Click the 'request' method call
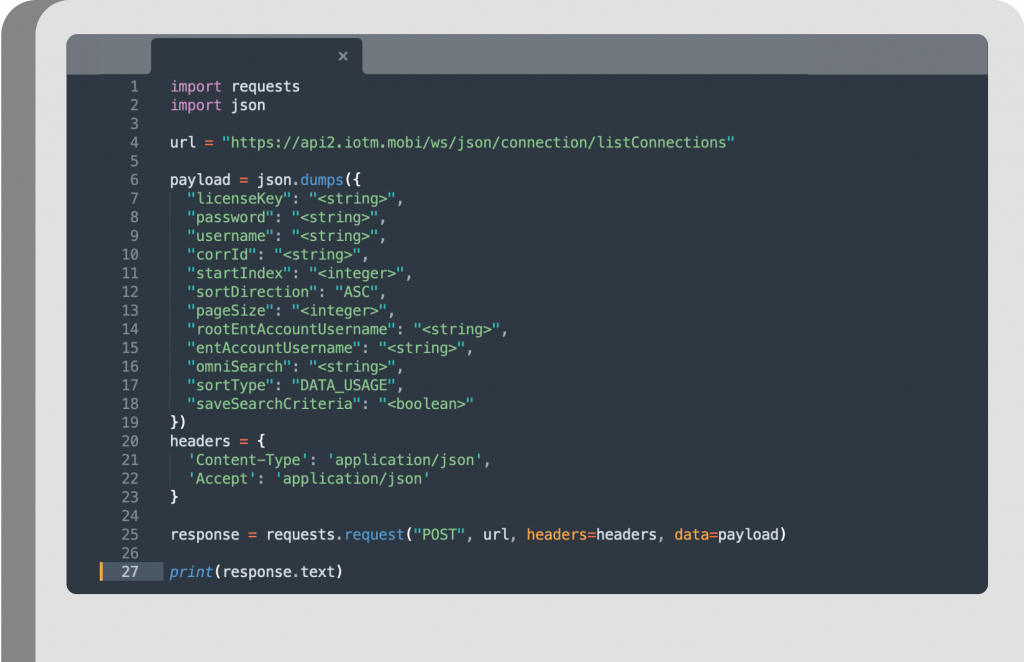 (x=374, y=535)
